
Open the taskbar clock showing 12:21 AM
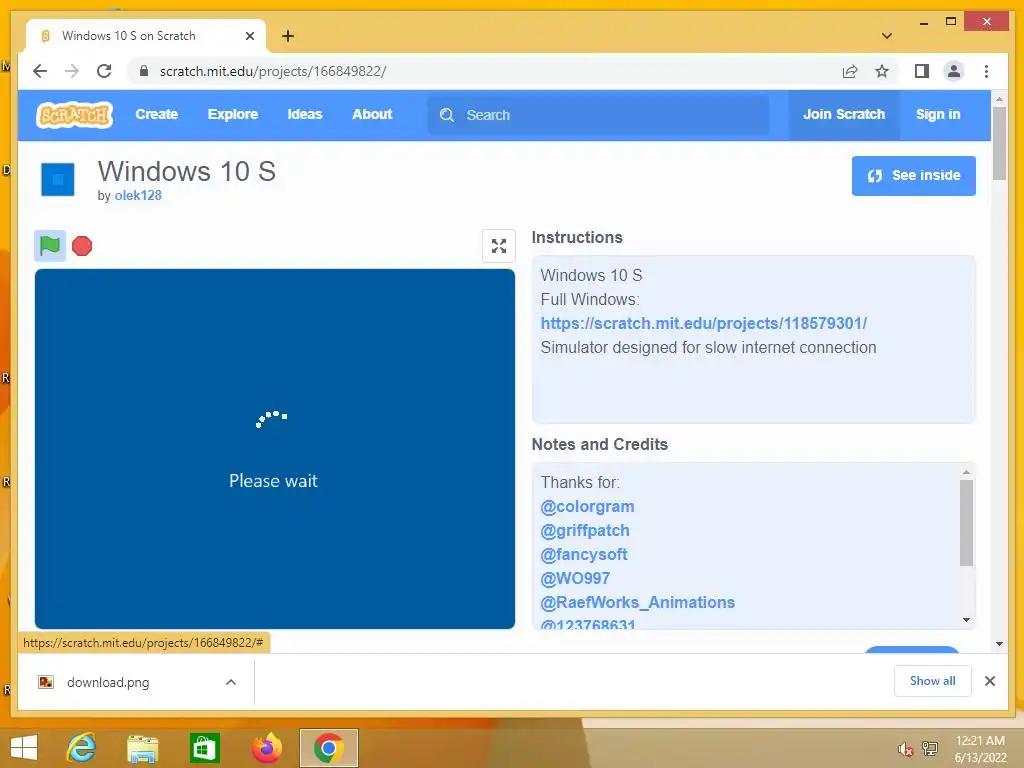click(980, 749)
